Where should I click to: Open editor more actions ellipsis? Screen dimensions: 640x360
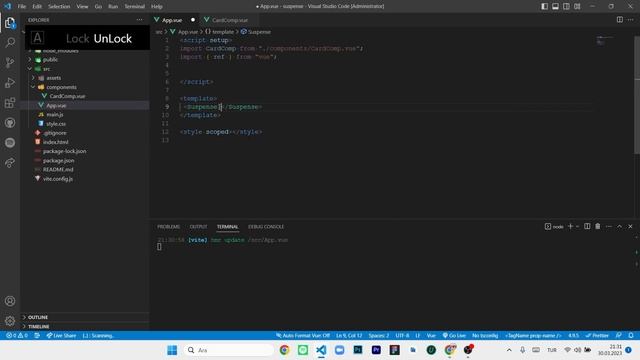(631, 20)
